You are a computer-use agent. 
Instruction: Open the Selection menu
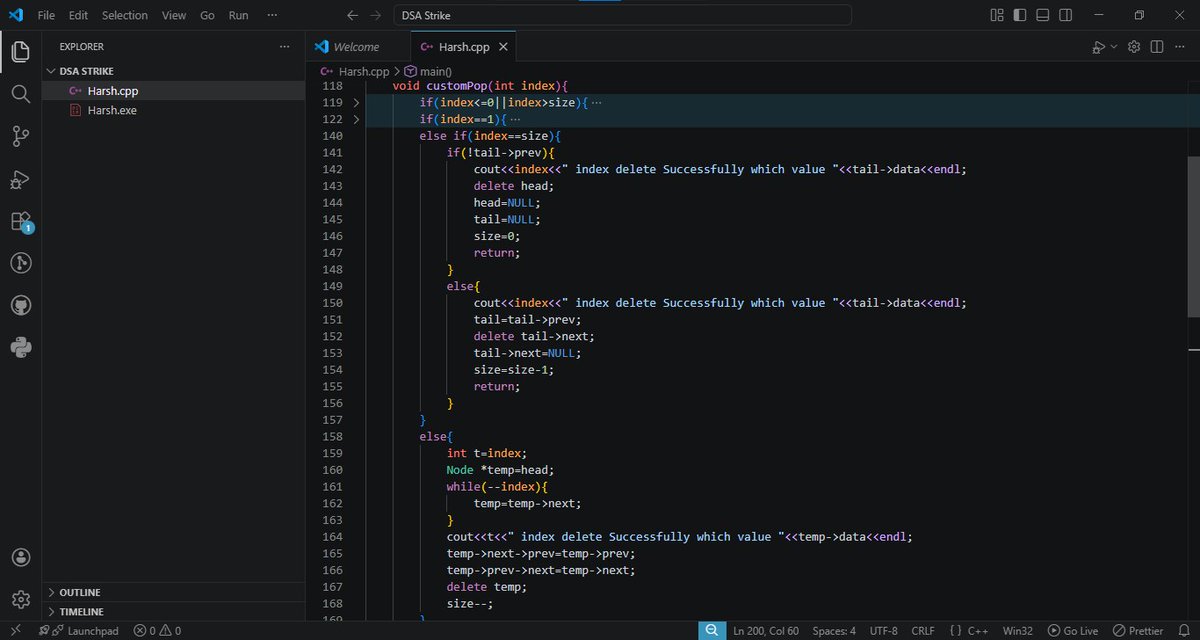[125, 15]
